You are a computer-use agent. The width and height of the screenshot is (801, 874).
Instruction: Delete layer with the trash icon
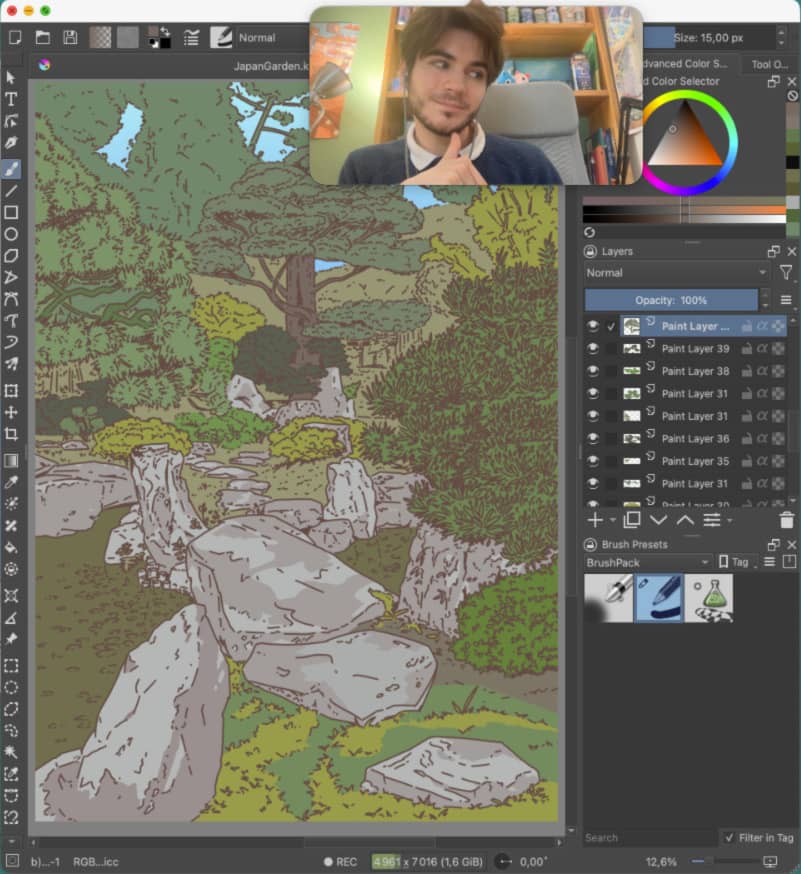[x=787, y=520]
